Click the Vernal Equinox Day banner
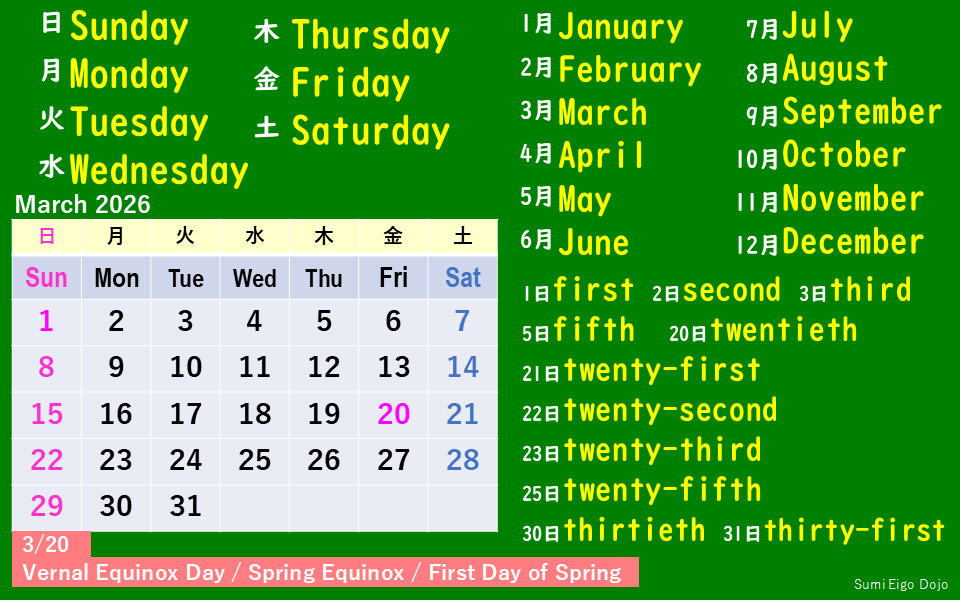This screenshot has width=960, height=600. point(322,573)
